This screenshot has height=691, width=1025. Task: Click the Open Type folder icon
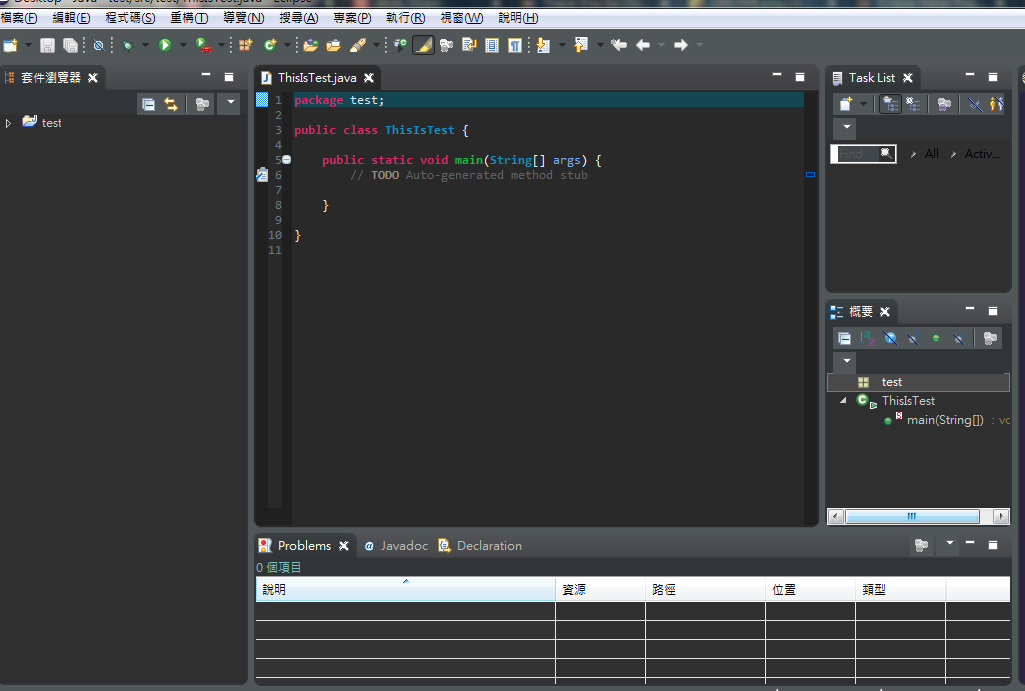click(x=311, y=45)
